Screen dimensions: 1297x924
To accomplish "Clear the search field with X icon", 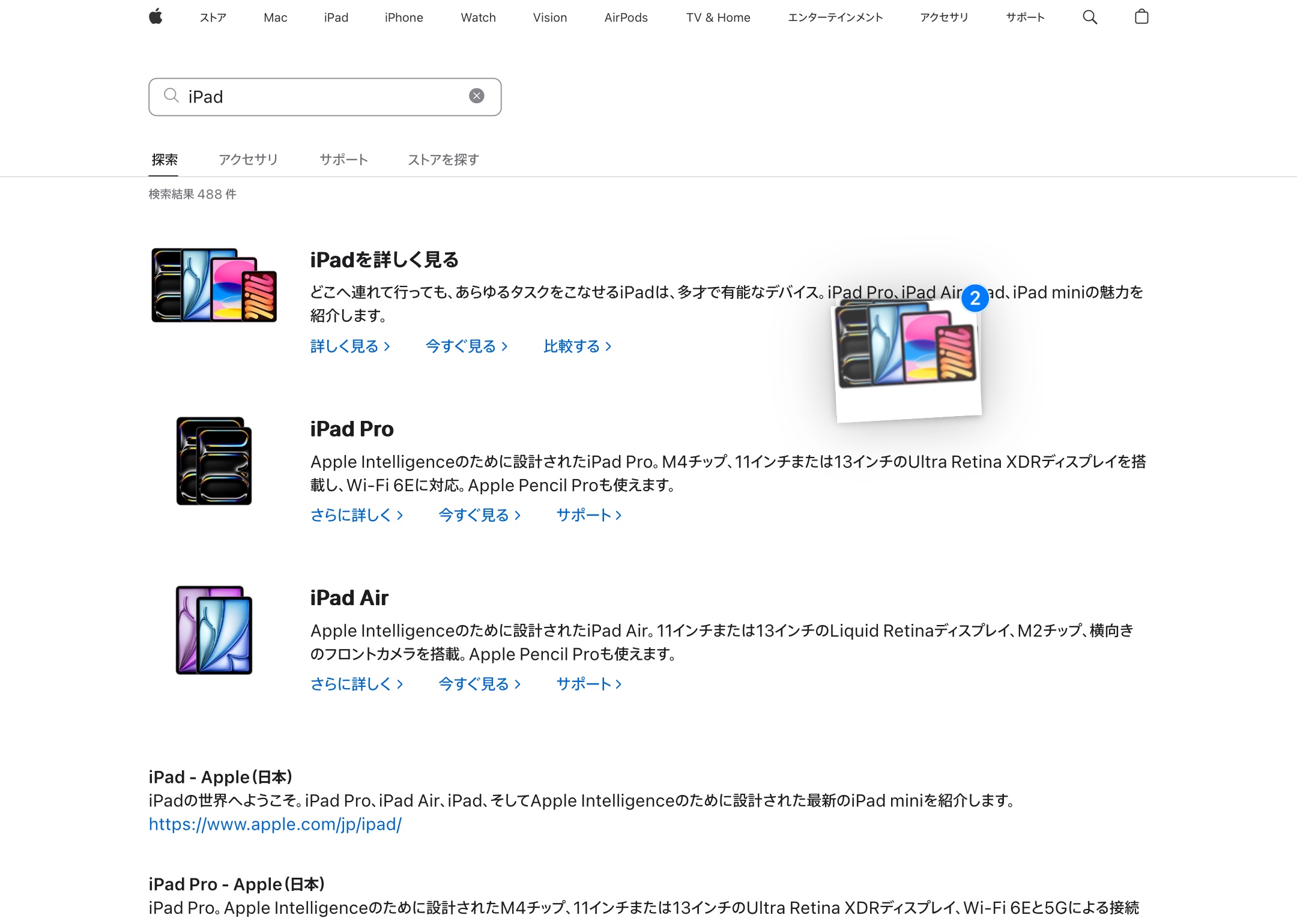I will click(476, 96).
